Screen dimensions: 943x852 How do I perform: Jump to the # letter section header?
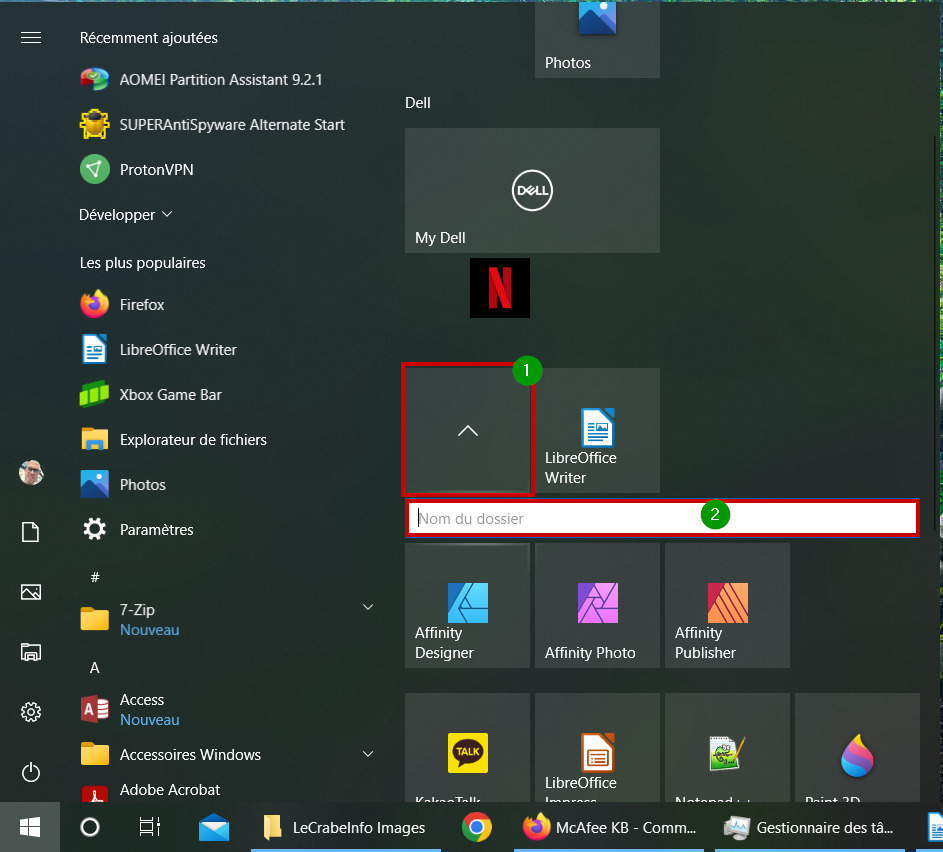pyautogui.click(x=94, y=578)
